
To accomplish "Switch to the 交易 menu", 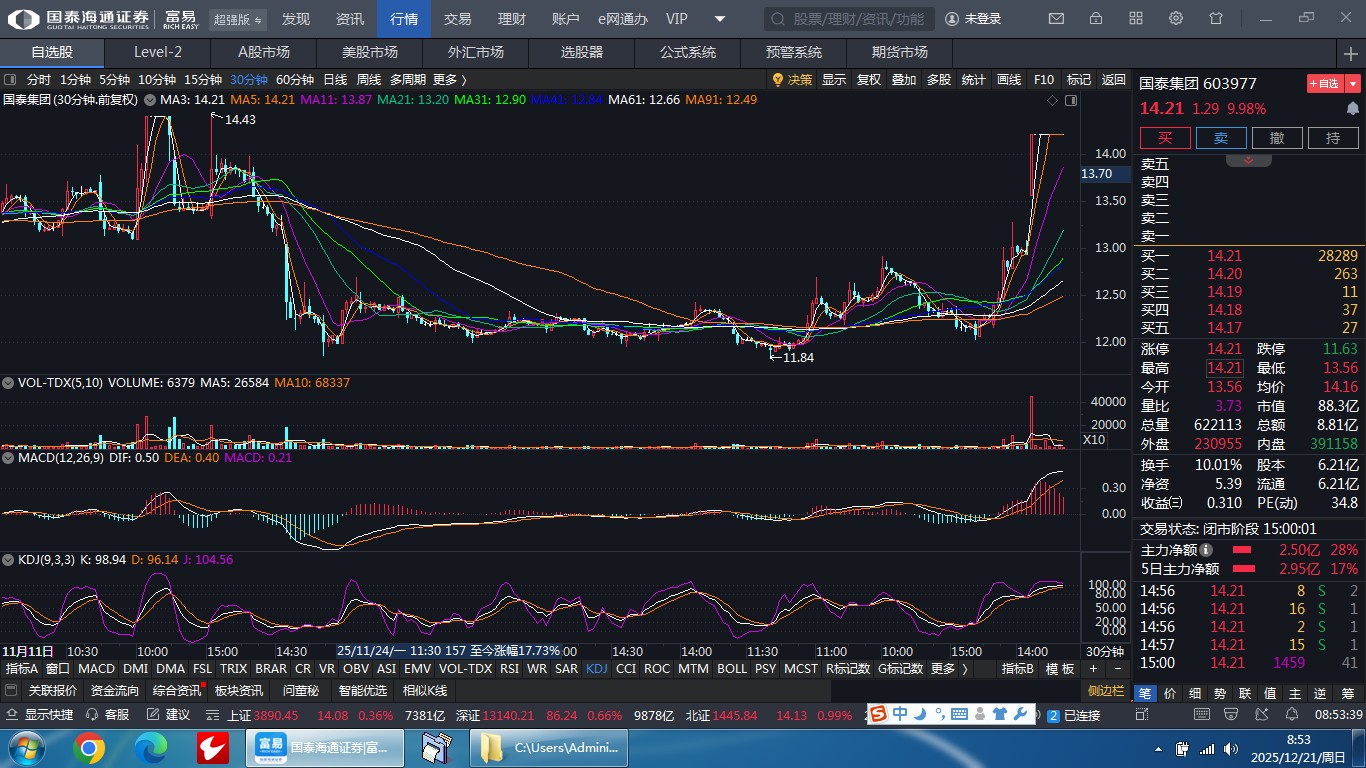I will point(457,19).
